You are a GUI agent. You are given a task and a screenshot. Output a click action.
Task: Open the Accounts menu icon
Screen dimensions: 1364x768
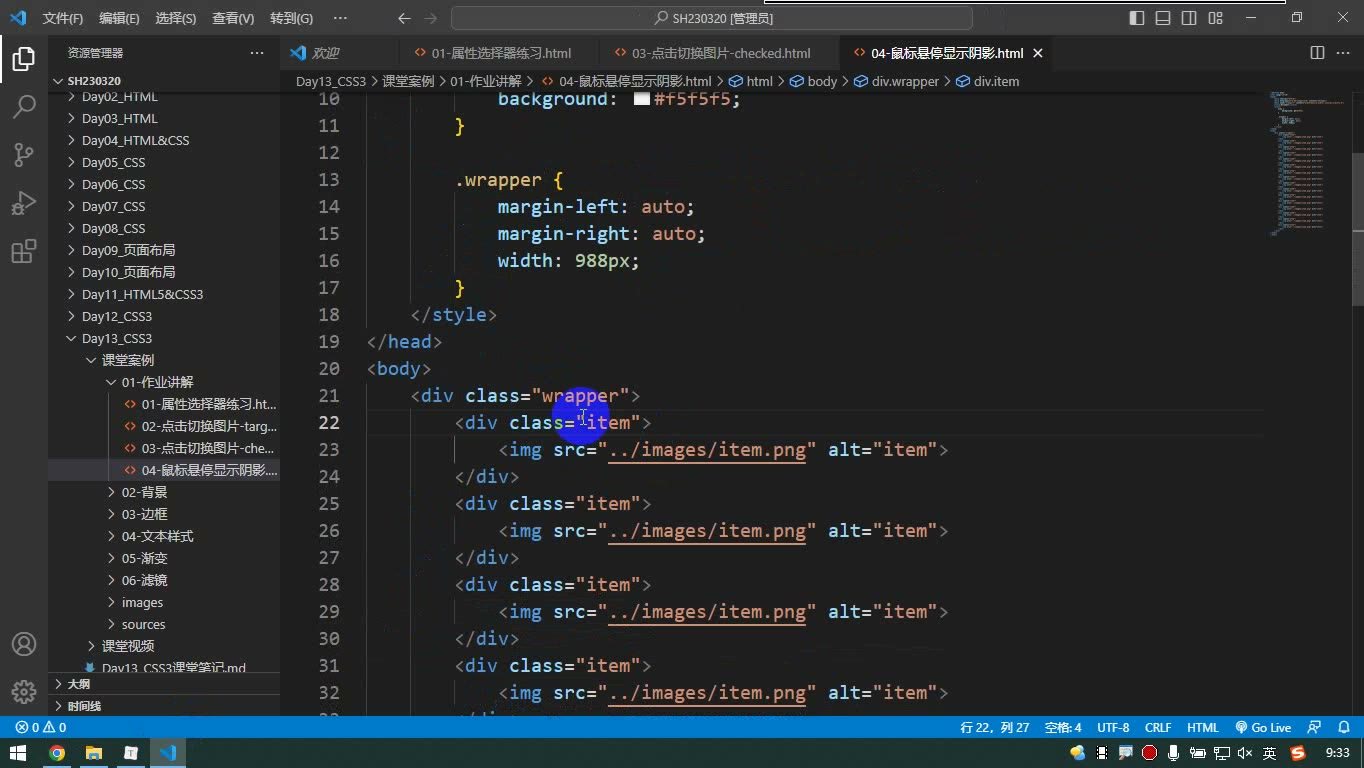click(x=24, y=644)
